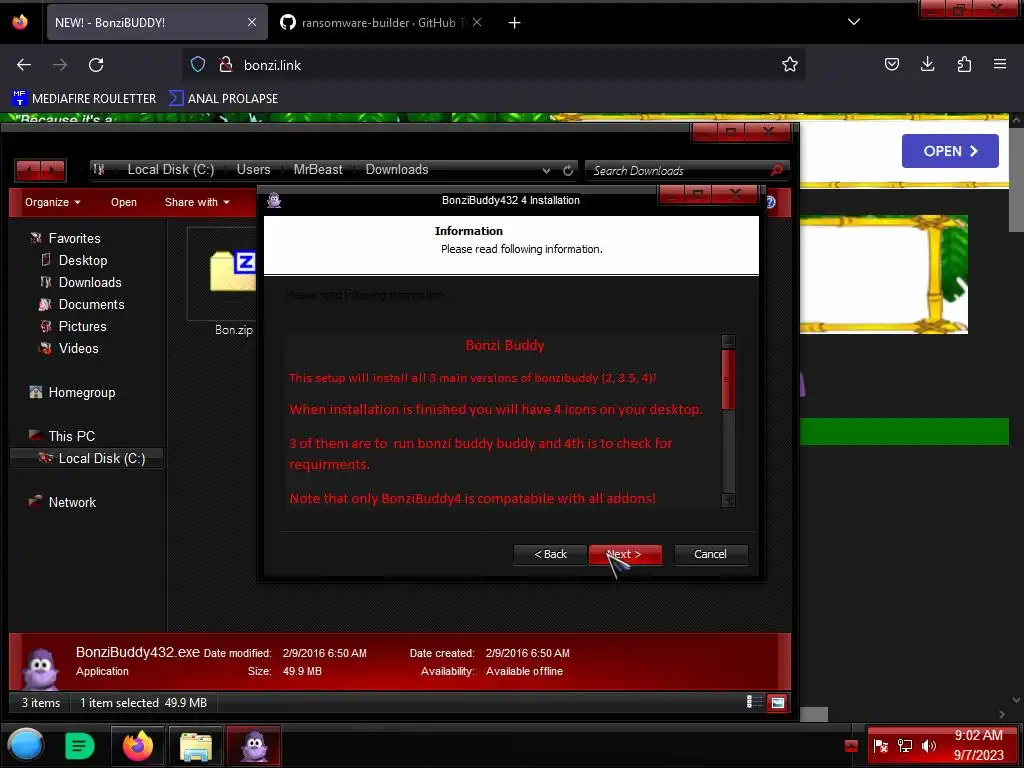Click the Explorer help icon
This screenshot has height=768, width=1024.
(x=771, y=202)
